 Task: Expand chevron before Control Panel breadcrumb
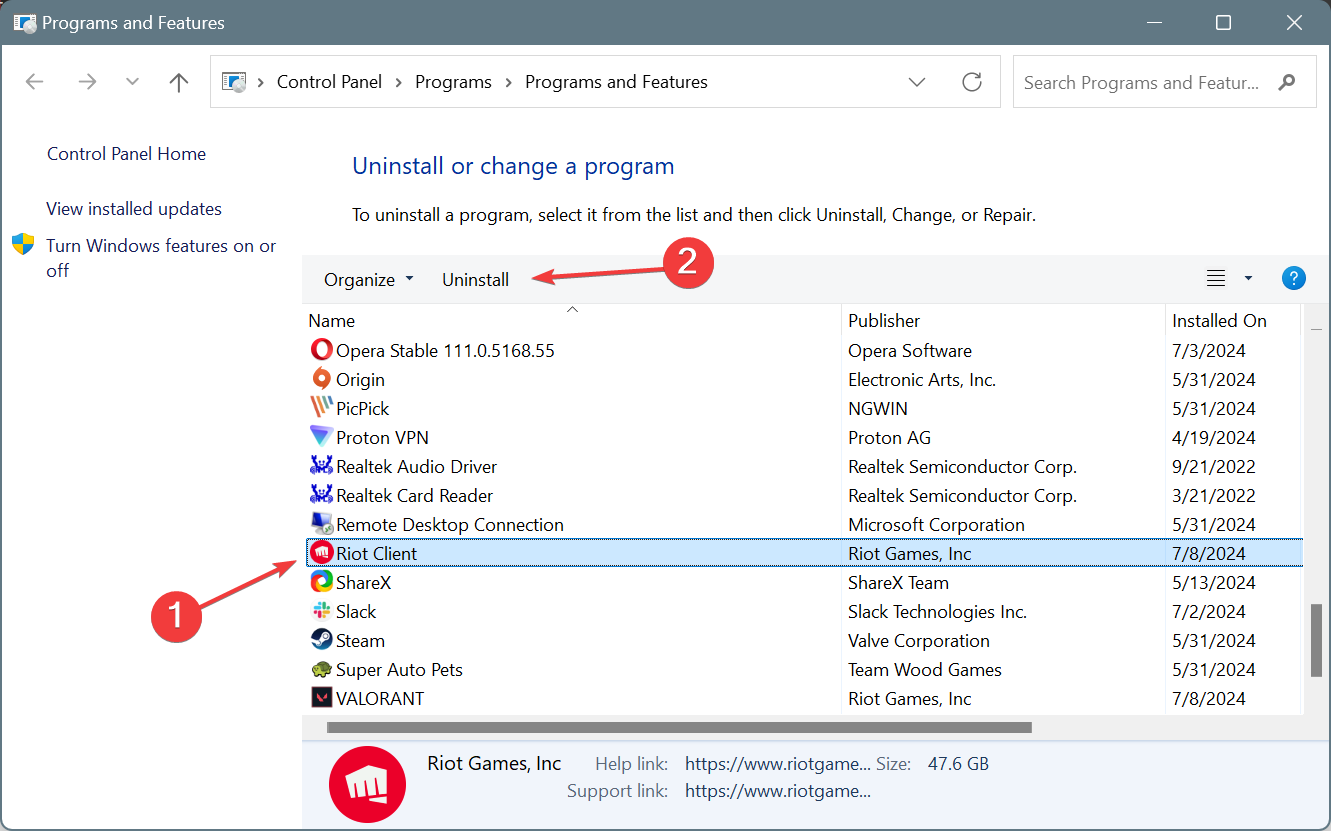262,82
